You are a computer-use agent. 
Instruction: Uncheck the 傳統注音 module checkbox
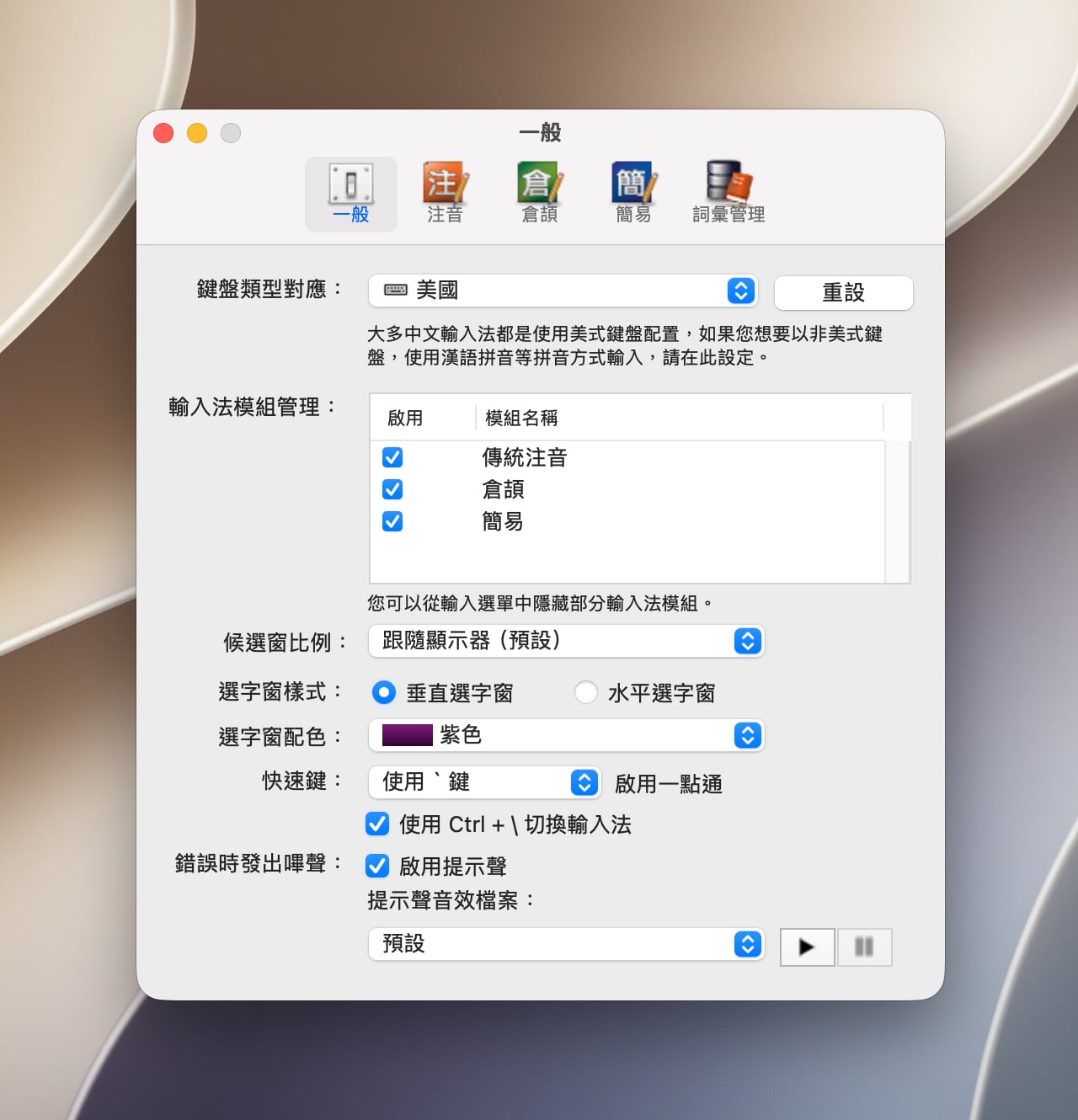pos(392,457)
